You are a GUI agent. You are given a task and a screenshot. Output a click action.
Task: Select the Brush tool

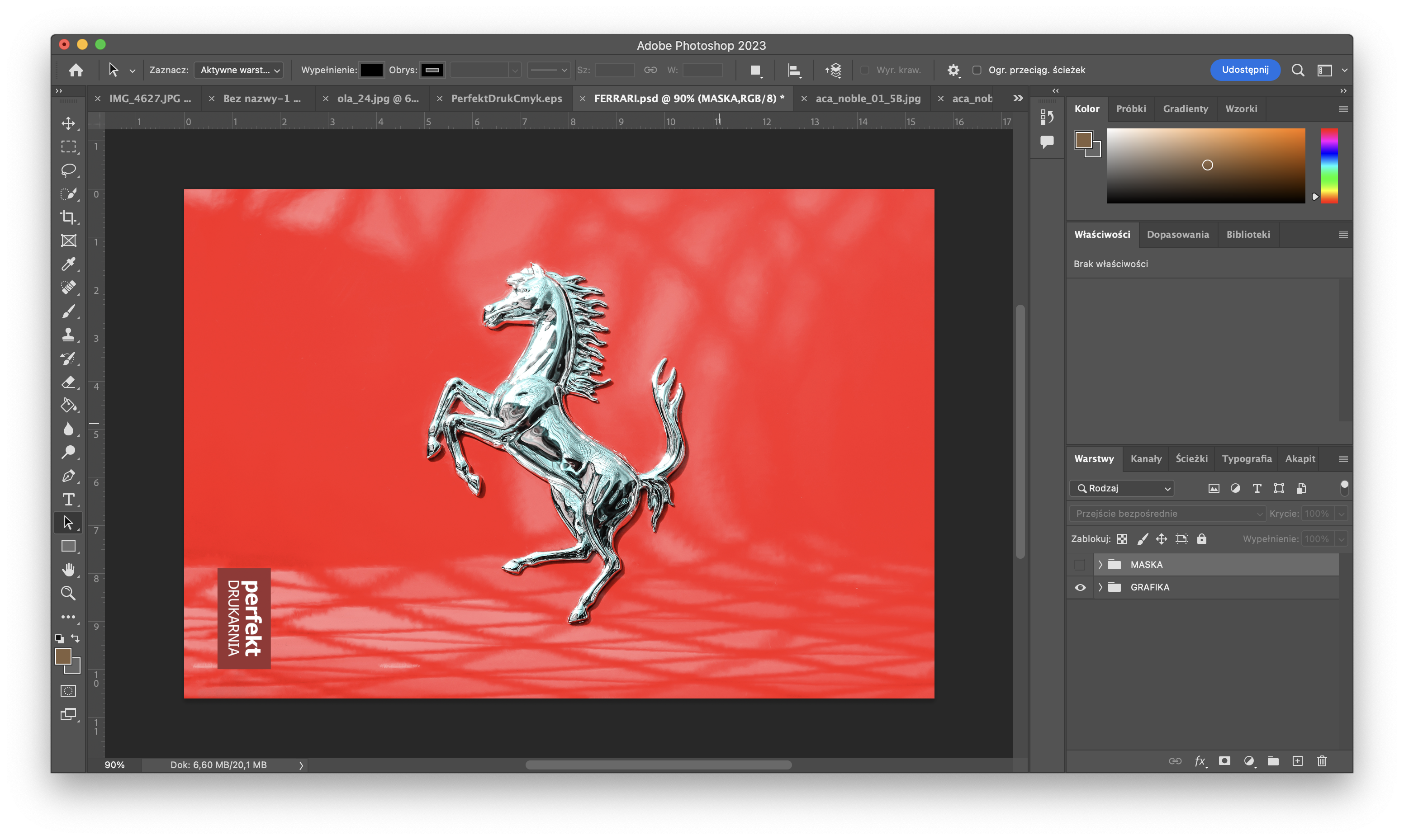[68, 311]
